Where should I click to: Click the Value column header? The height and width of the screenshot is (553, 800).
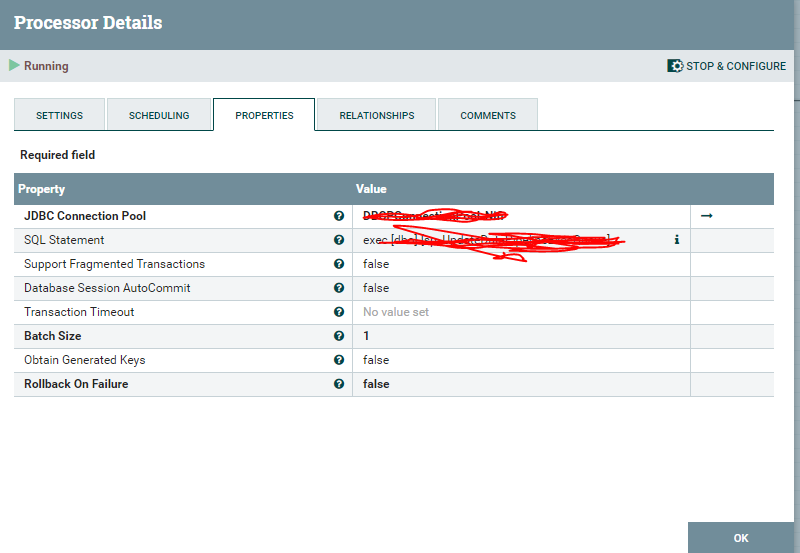tap(371, 189)
